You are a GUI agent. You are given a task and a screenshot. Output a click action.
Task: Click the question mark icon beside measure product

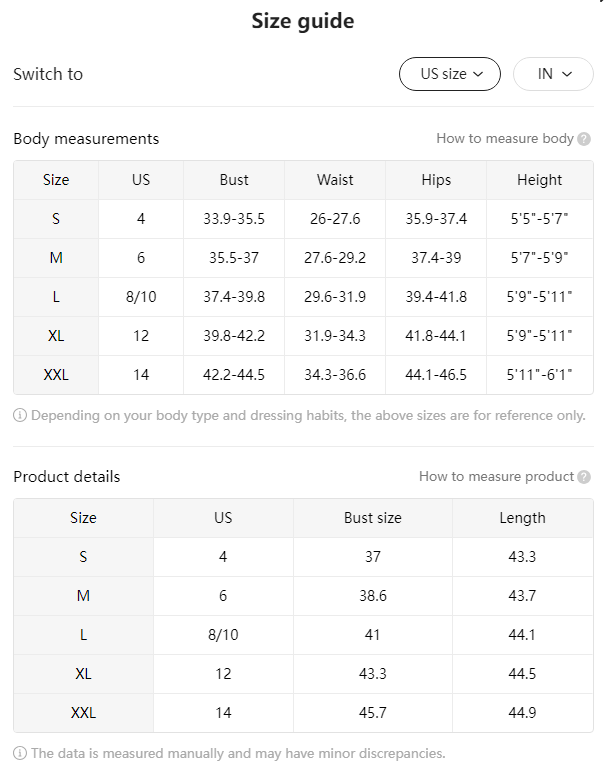point(584,477)
